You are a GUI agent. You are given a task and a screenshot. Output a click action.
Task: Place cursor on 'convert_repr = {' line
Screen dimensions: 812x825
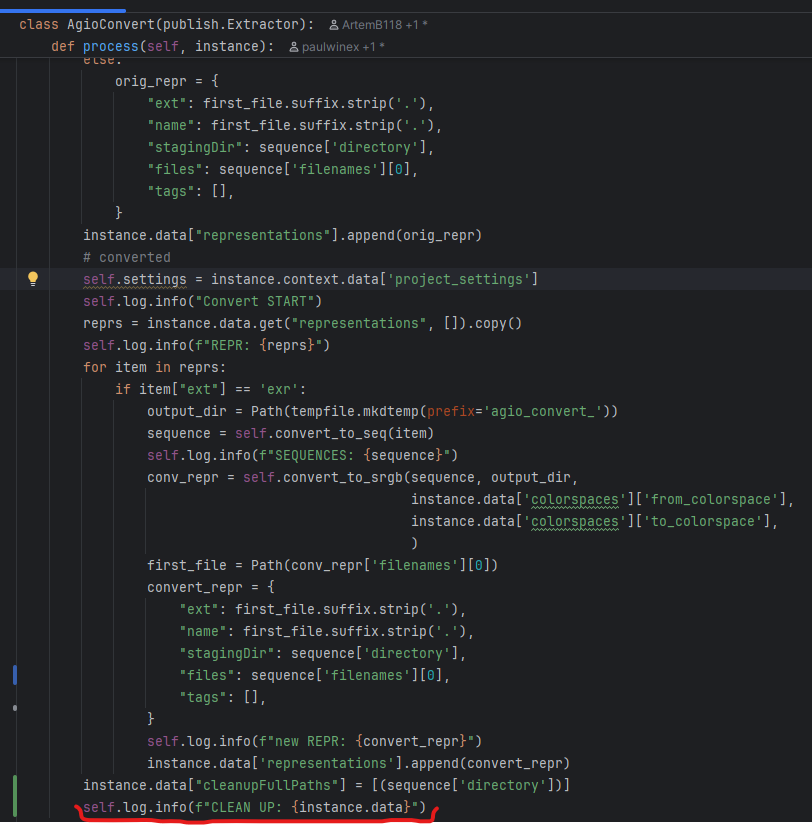tap(210, 588)
